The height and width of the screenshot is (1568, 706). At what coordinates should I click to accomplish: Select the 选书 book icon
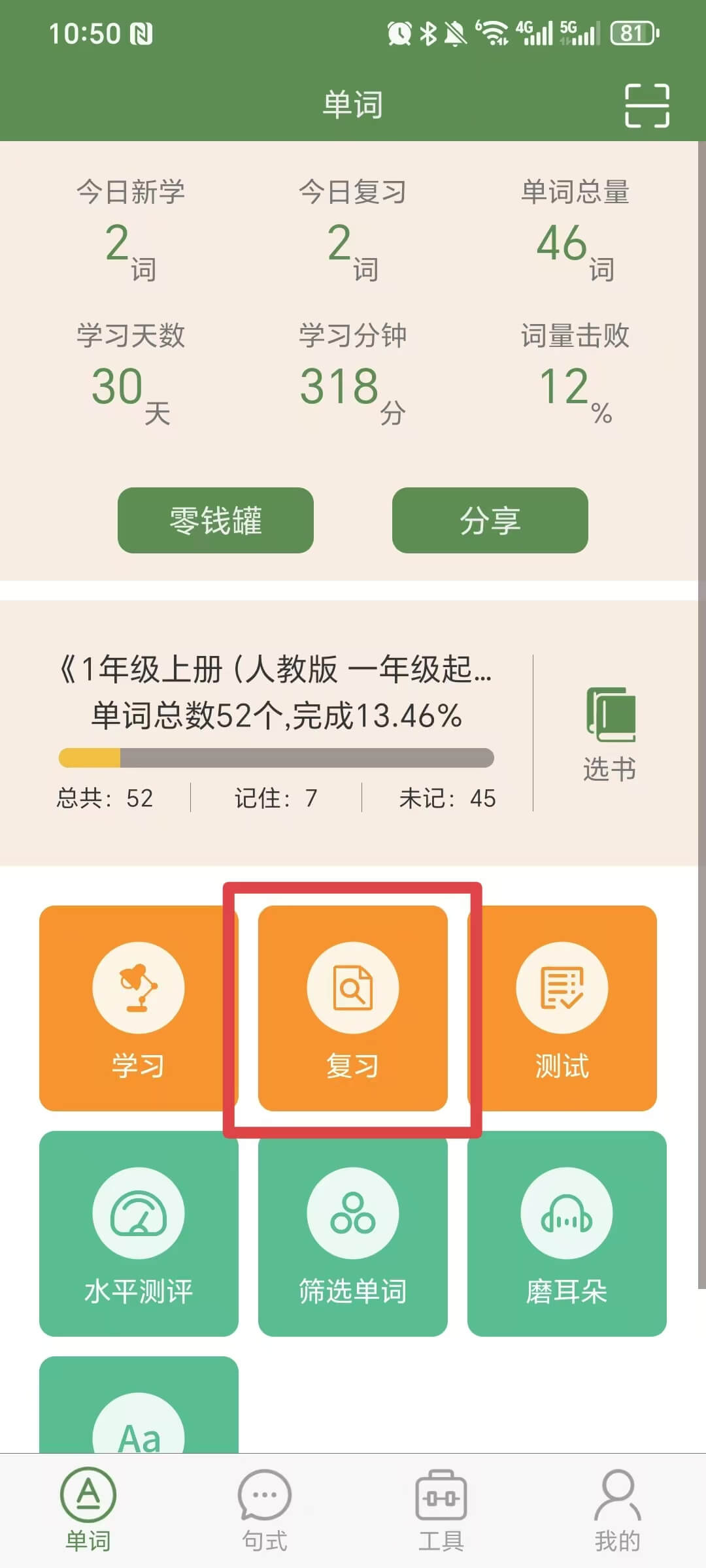(x=610, y=734)
